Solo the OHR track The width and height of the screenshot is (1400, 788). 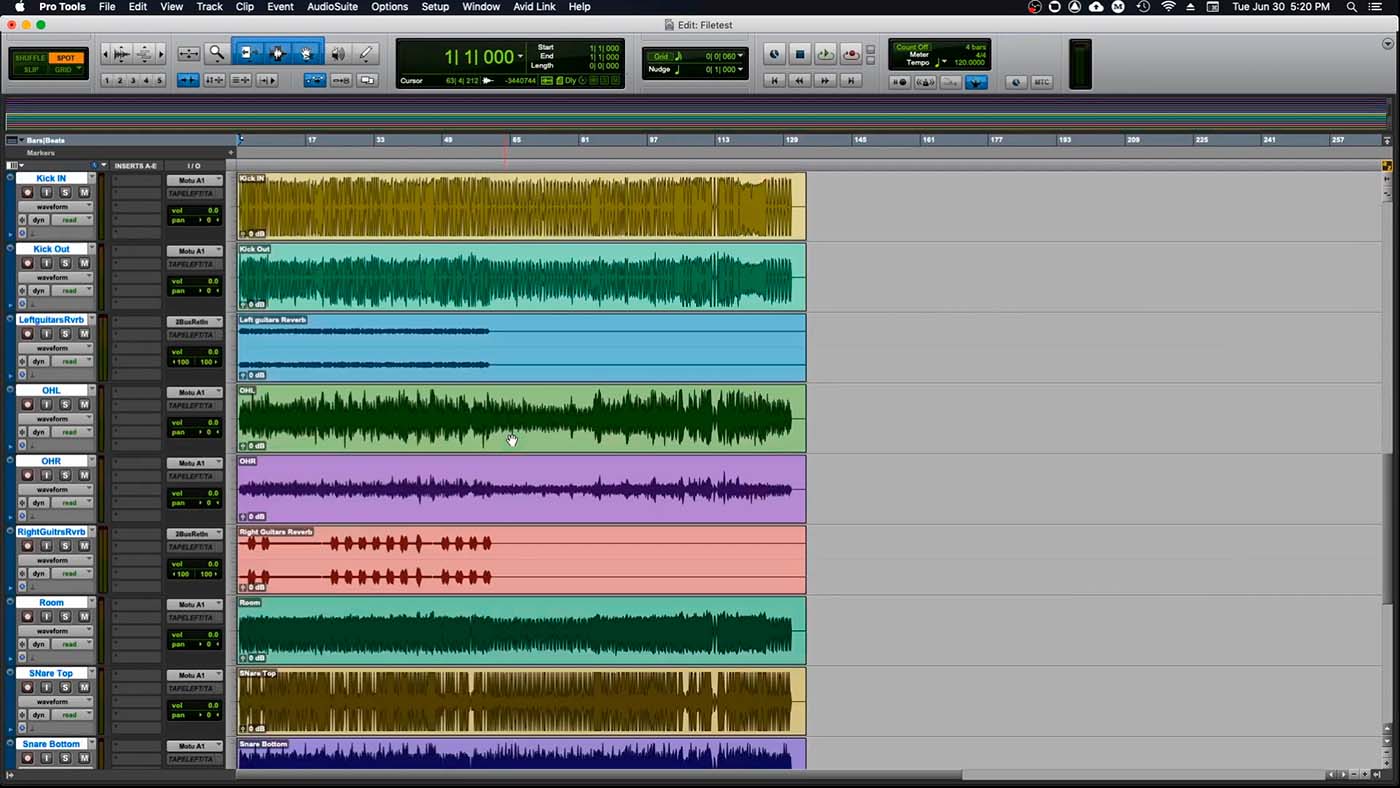[x=65, y=475]
